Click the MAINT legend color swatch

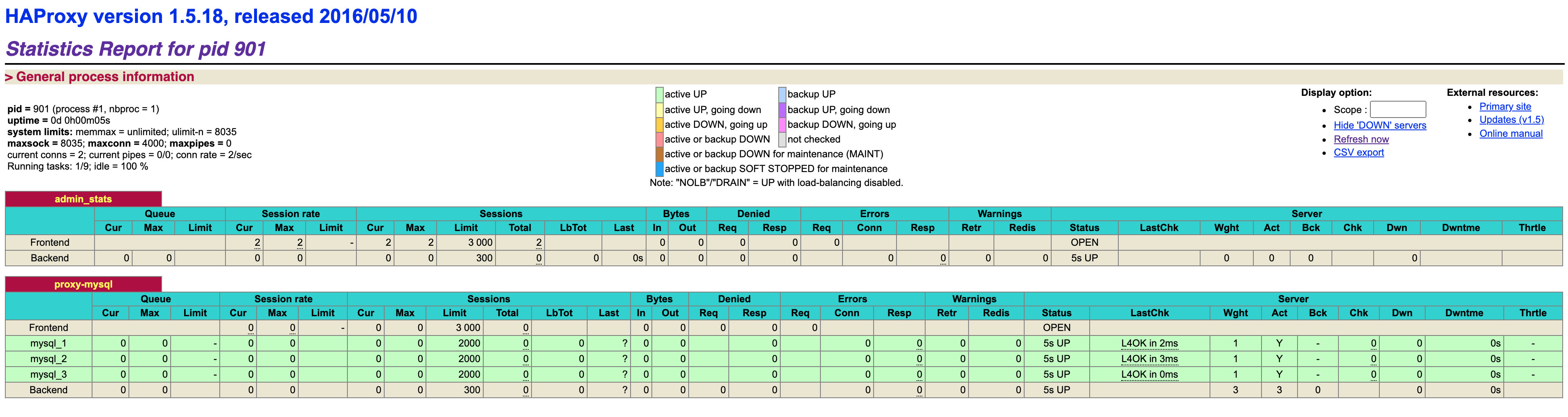(x=659, y=154)
